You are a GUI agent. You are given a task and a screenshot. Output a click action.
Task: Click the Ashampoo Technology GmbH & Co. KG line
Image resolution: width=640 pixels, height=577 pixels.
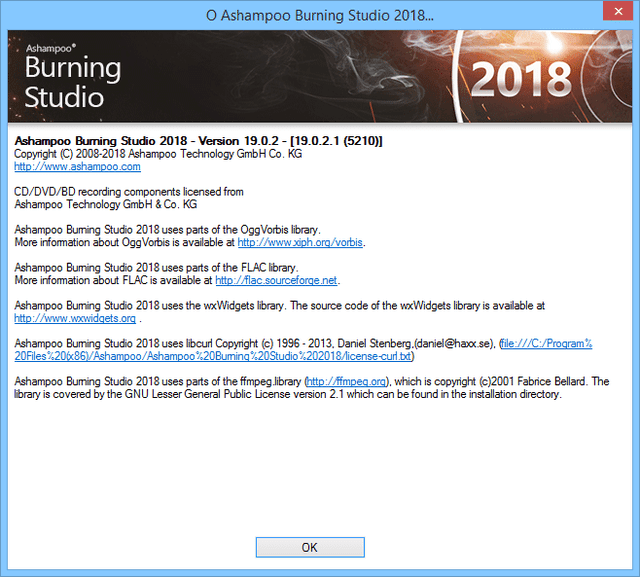tap(106, 204)
